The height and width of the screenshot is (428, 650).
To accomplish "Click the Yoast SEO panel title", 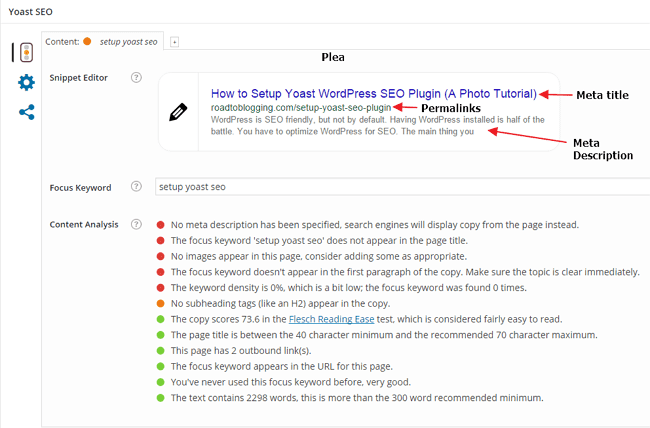I will pyautogui.click(x=31, y=12).
